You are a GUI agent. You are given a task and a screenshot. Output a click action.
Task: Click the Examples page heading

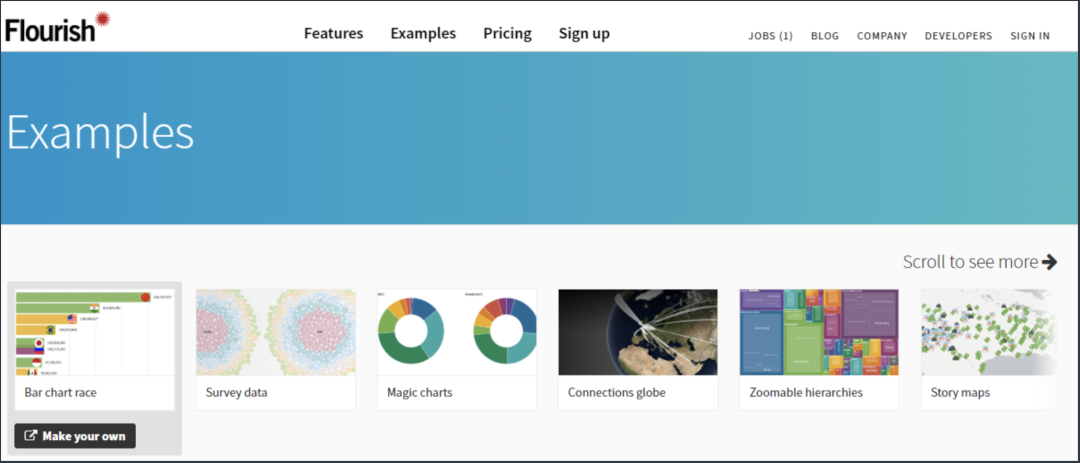point(101,132)
